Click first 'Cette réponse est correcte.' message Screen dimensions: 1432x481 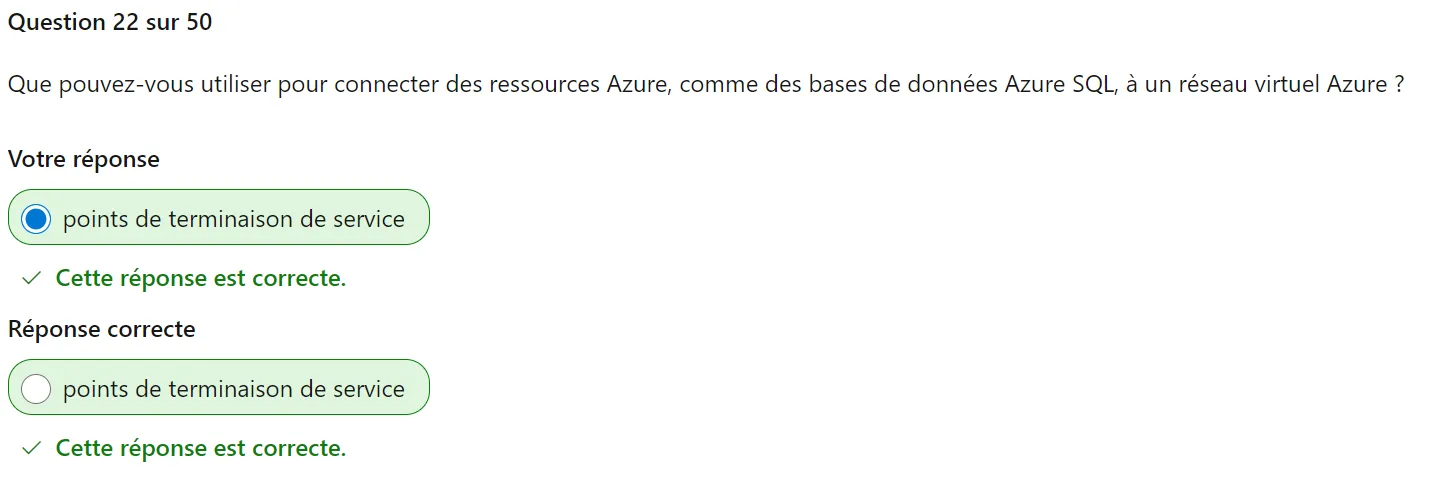click(x=201, y=279)
